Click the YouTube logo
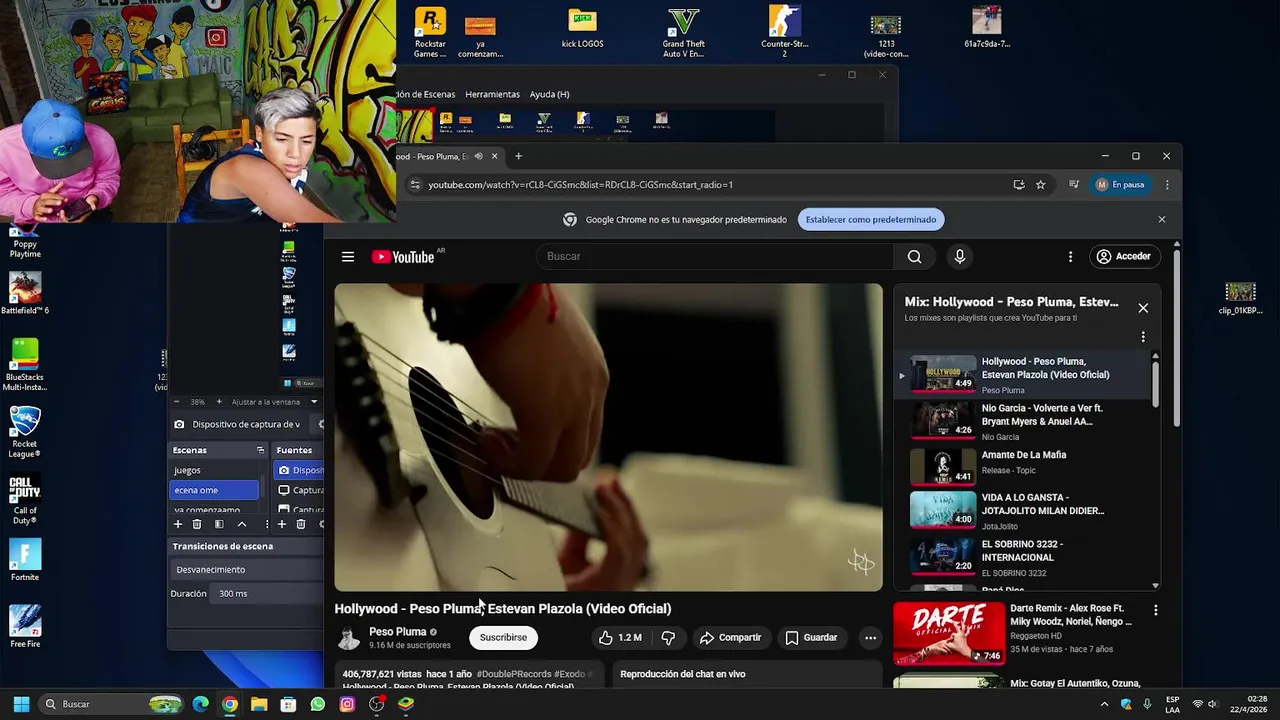1280x720 pixels. [403, 257]
